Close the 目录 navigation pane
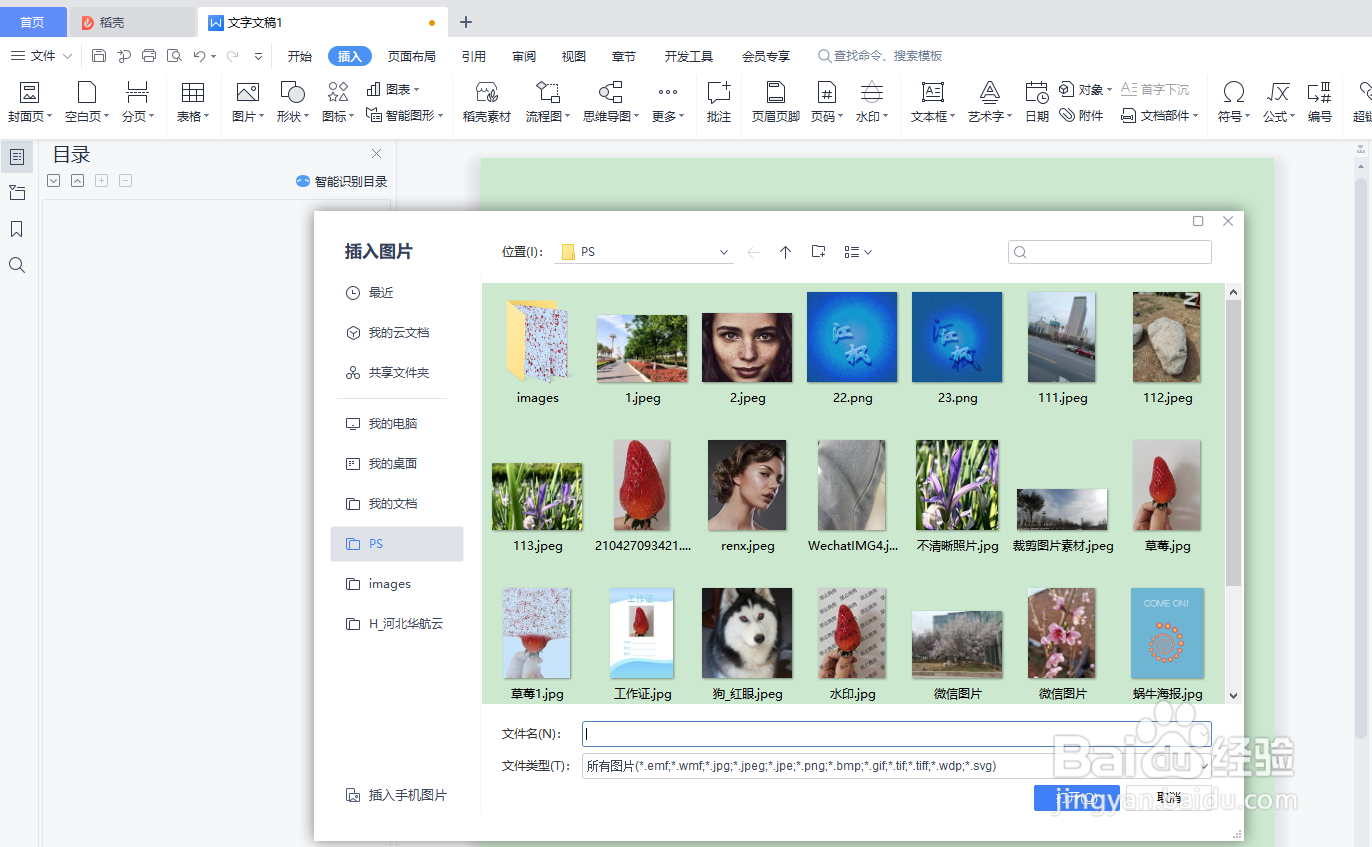Viewport: 1372px width, 847px height. tap(376, 154)
